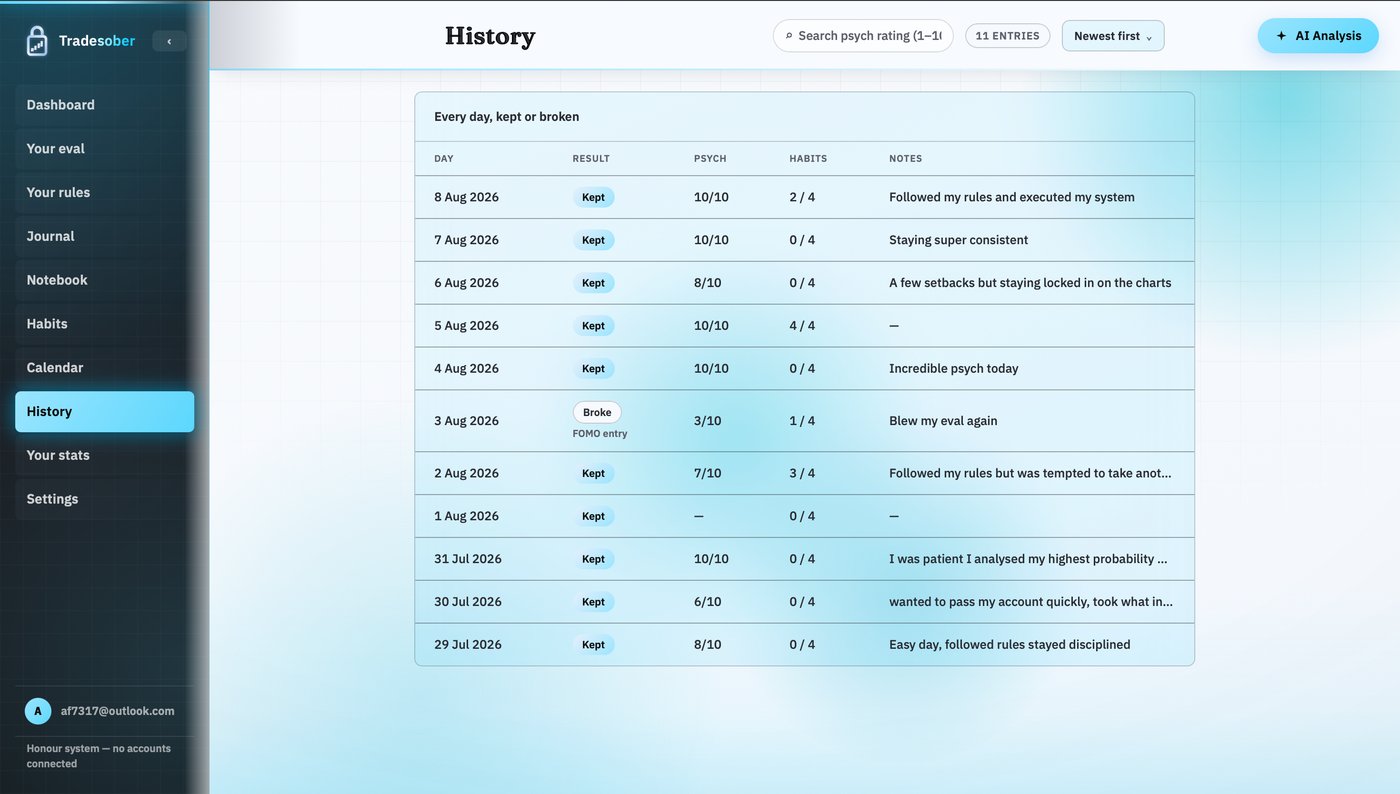Click the Broke badge for 3 Aug 2026

click(x=597, y=412)
